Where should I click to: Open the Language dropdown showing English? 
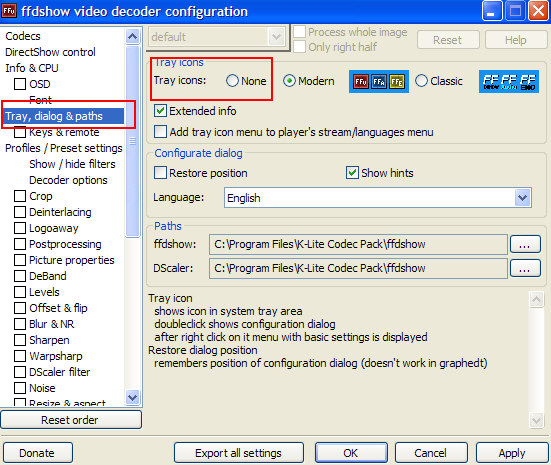tap(378, 198)
